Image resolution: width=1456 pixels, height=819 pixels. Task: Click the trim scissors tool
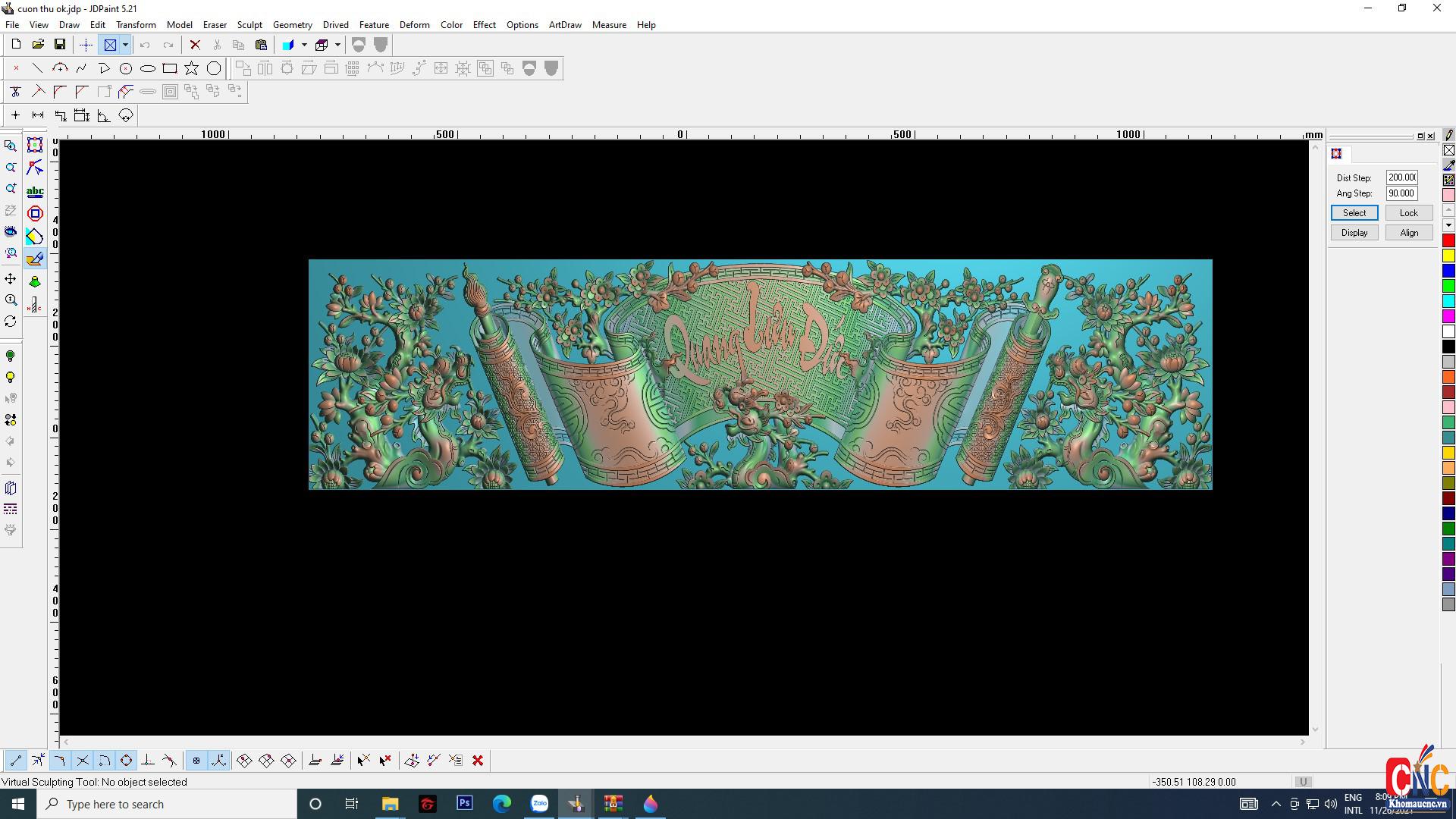[x=15, y=93]
